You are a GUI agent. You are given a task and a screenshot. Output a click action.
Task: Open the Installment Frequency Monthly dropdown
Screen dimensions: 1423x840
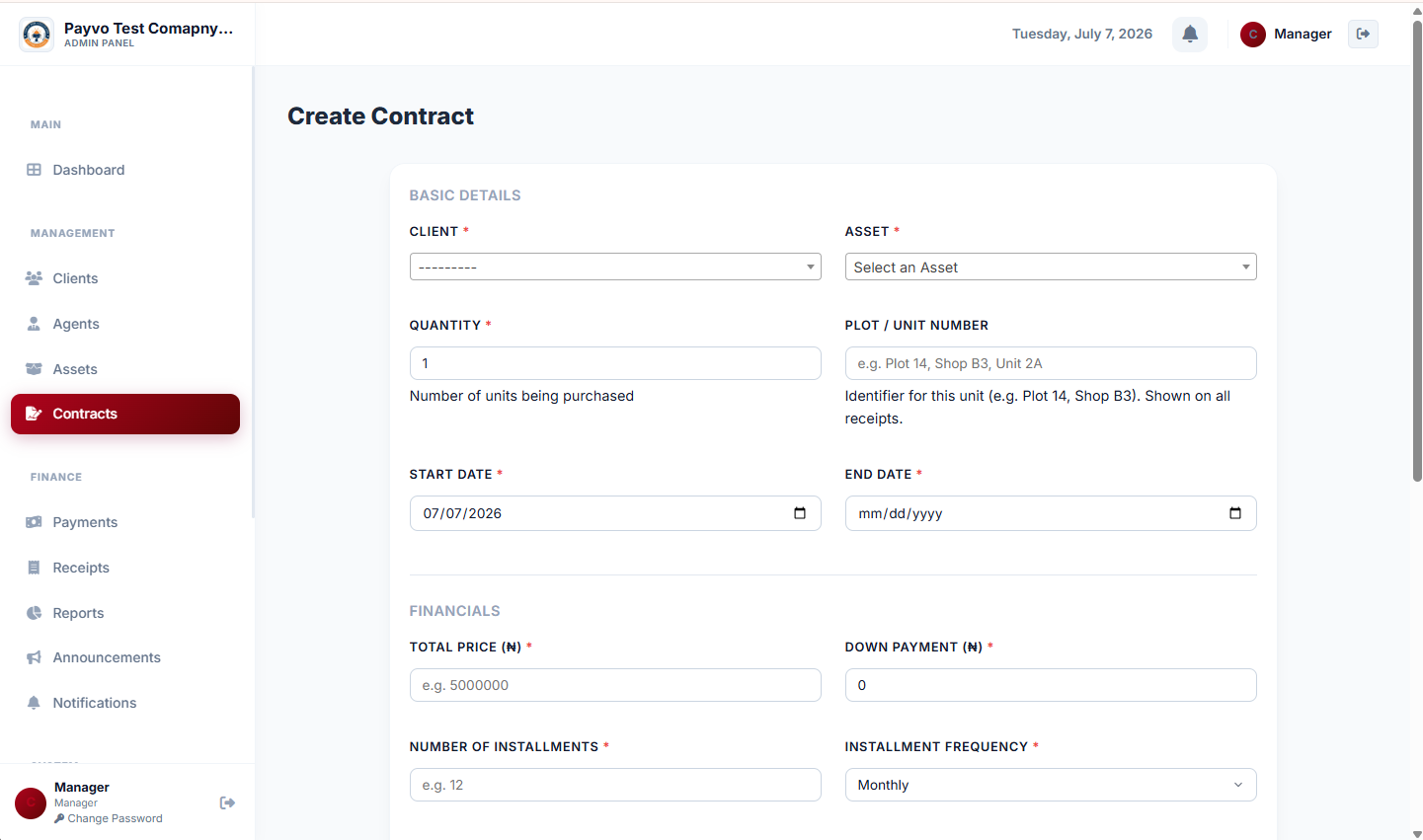pos(1051,785)
